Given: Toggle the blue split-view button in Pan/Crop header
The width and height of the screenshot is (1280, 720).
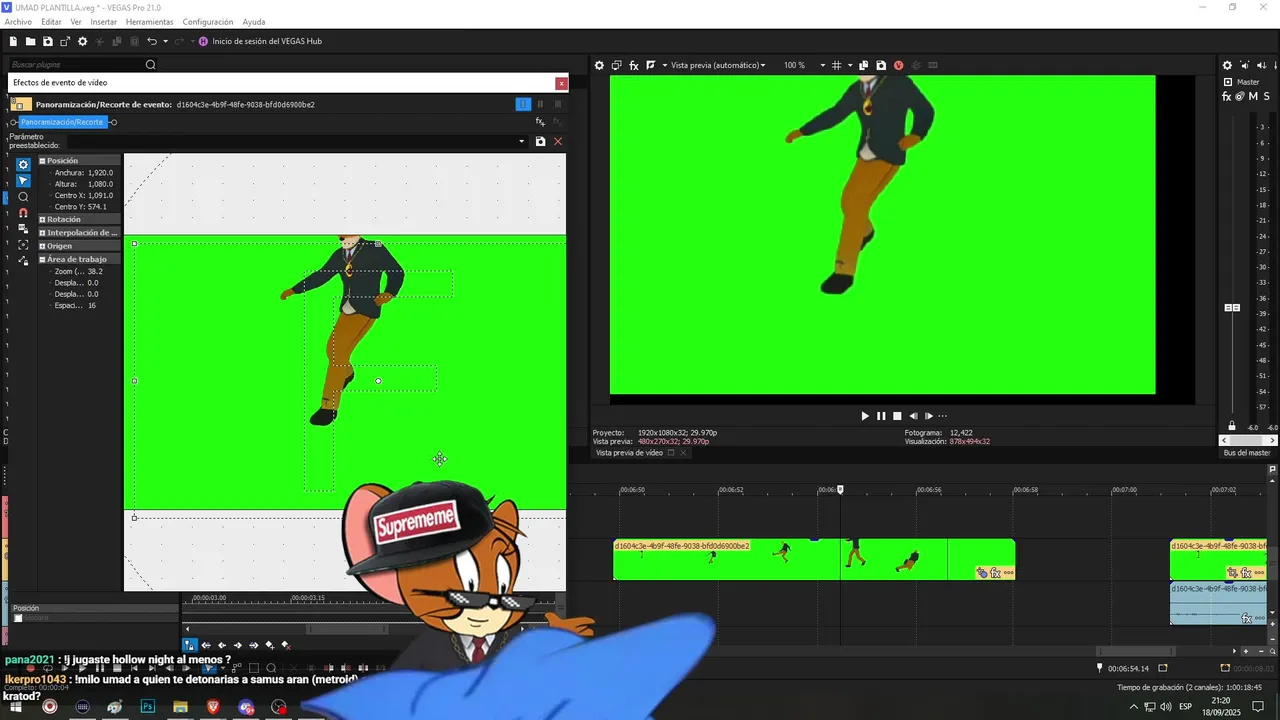Looking at the screenshot, I should pos(522,104).
